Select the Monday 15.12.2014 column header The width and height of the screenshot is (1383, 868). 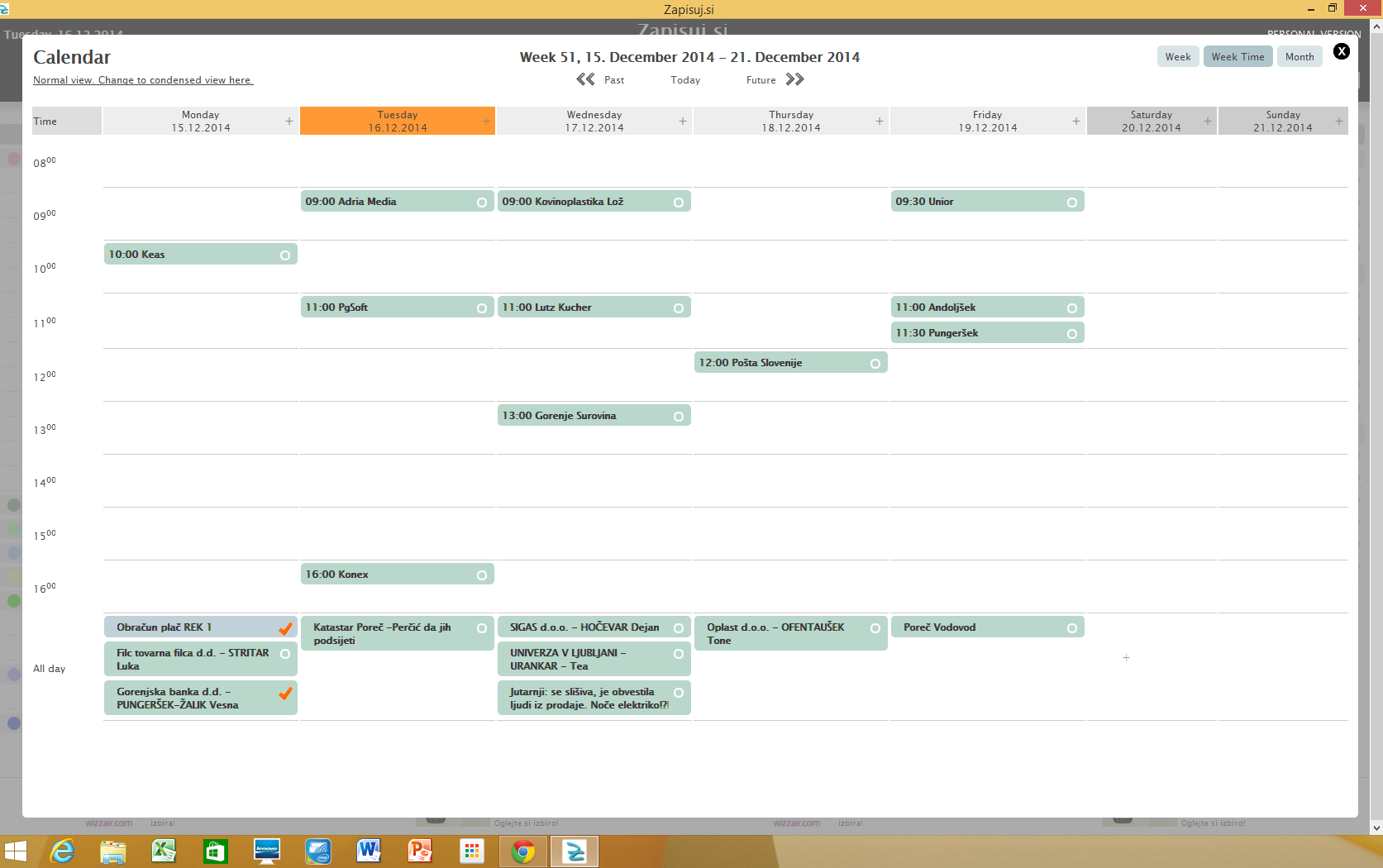[x=200, y=121]
